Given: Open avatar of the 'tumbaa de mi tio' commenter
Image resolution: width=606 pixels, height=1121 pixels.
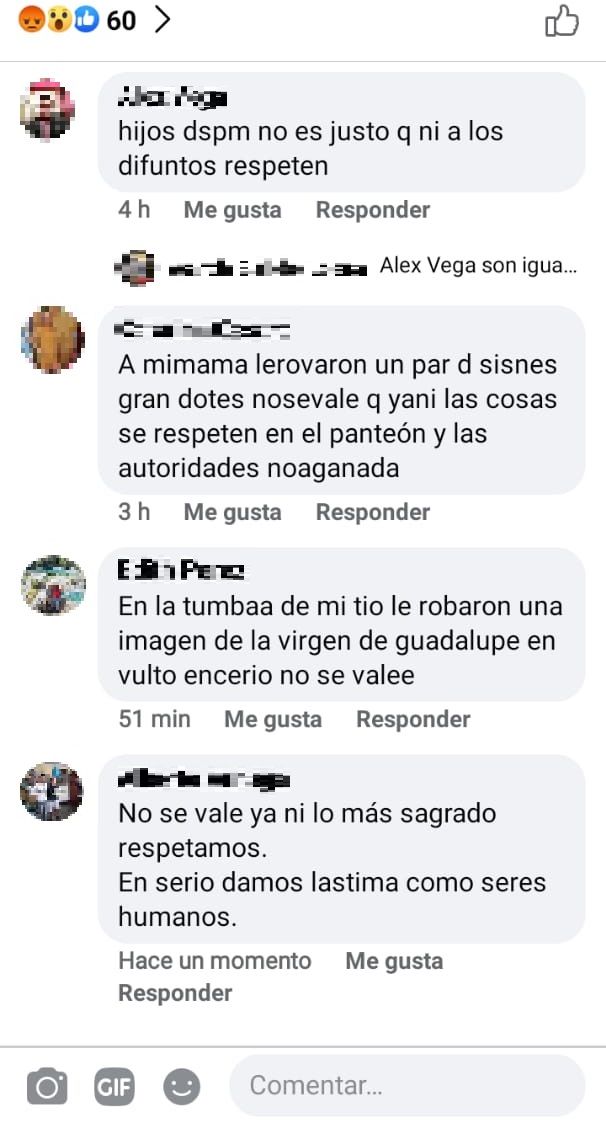Looking at the screenshot, I should (53, 585).
